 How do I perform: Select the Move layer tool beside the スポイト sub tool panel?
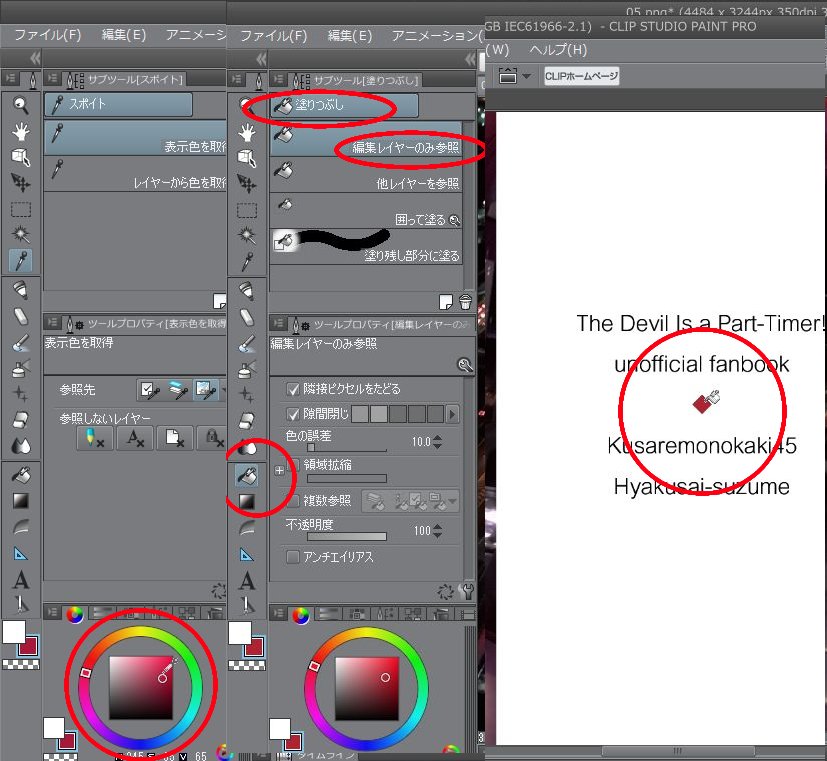click(x=21, y=183)
